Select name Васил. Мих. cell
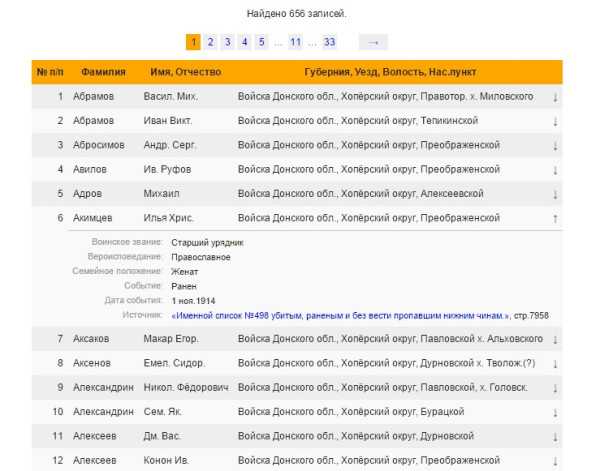The image size is (600, 471). tap(171, 96)
